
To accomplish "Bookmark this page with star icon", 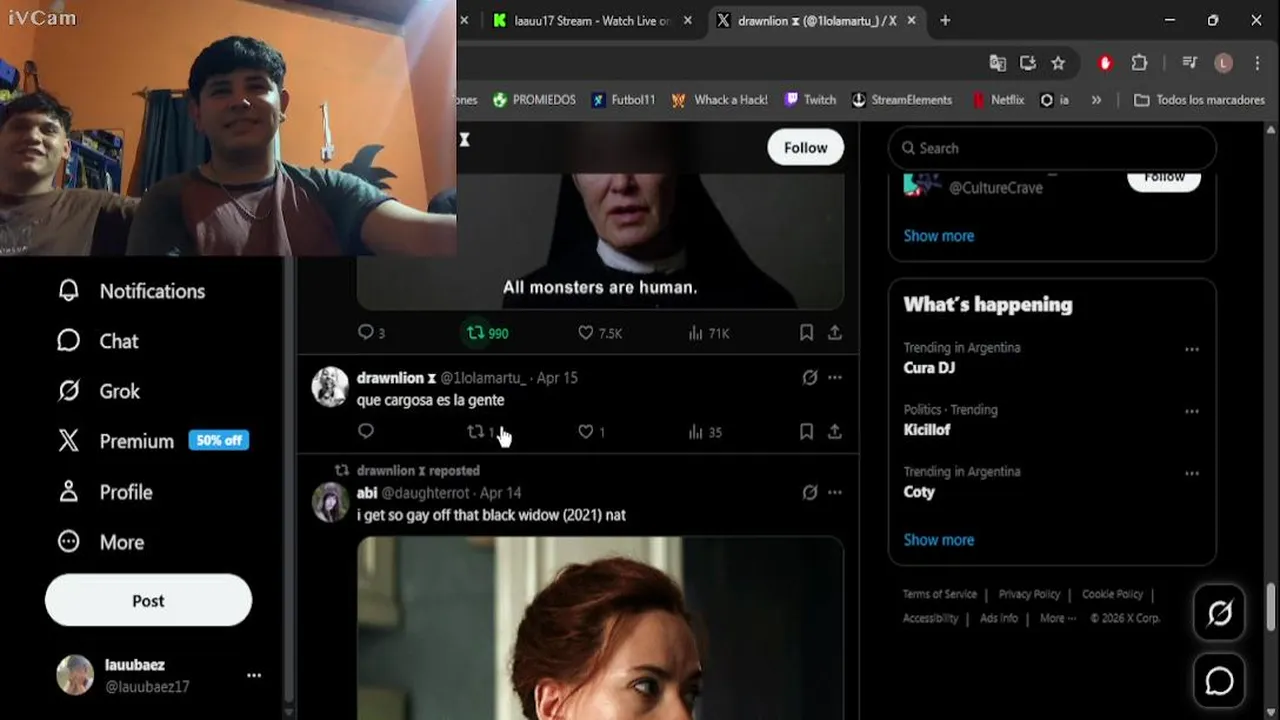I will point(1058,63).
